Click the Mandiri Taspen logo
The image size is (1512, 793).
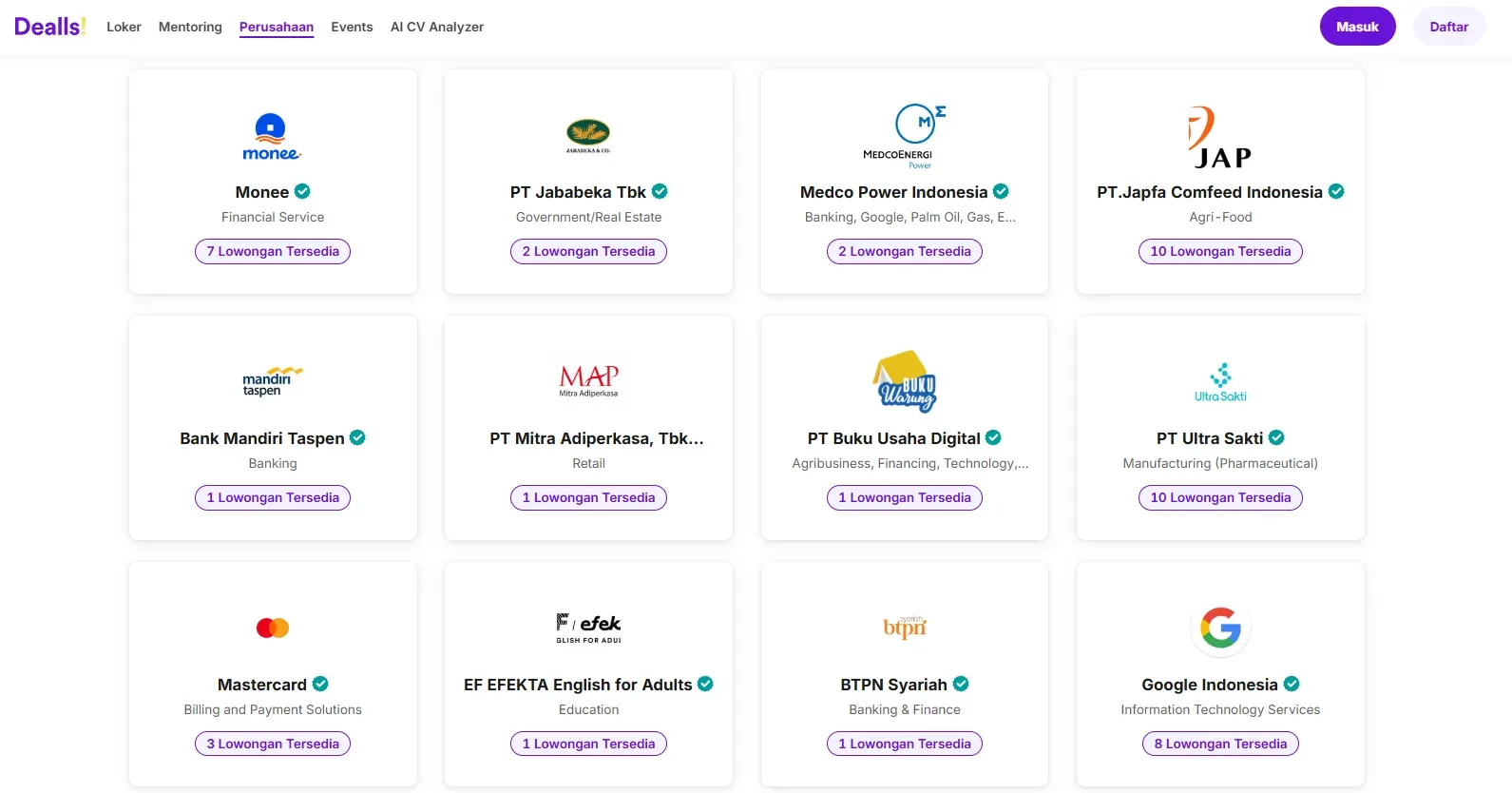[272, 381]
